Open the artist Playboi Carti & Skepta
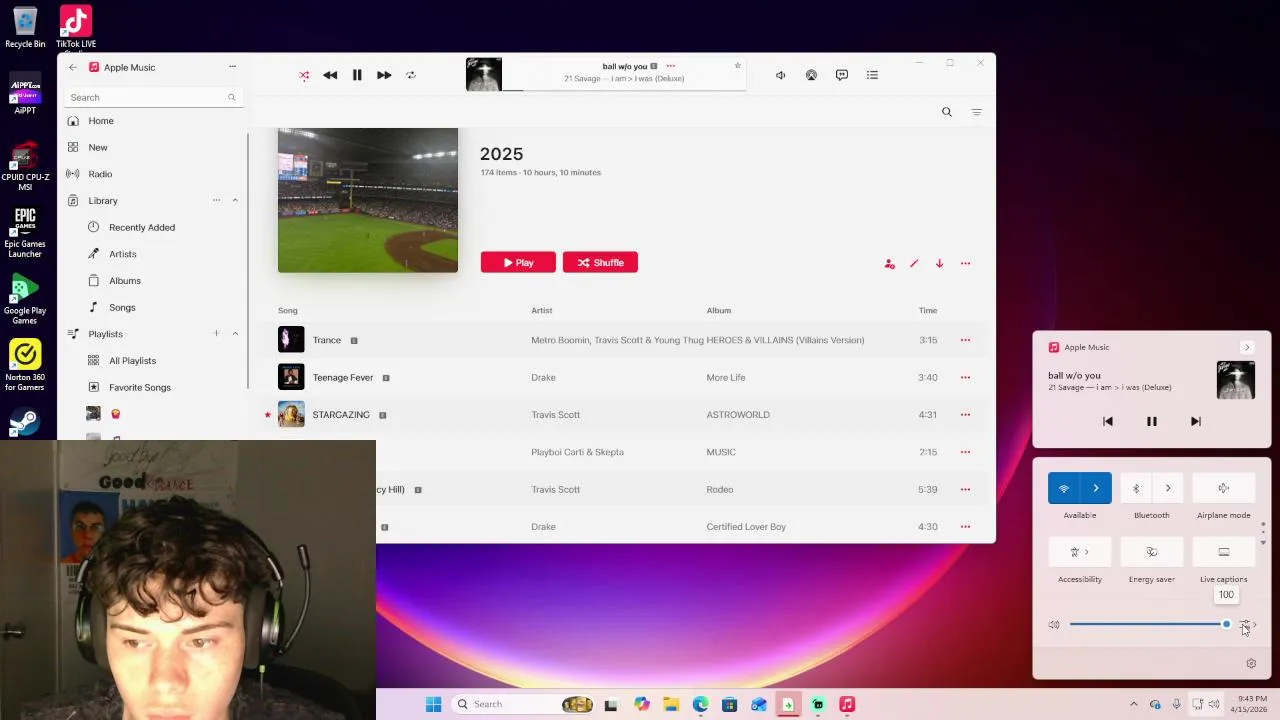Screen dimensions: 1280x720 tap(577, 452)
